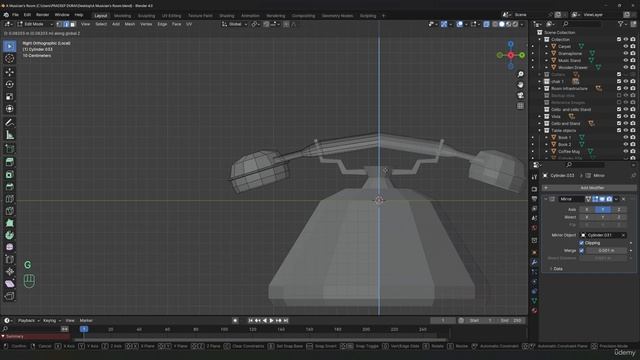Switch orthographic perspective grid icon
640x360 pixels.
point(520,106)
